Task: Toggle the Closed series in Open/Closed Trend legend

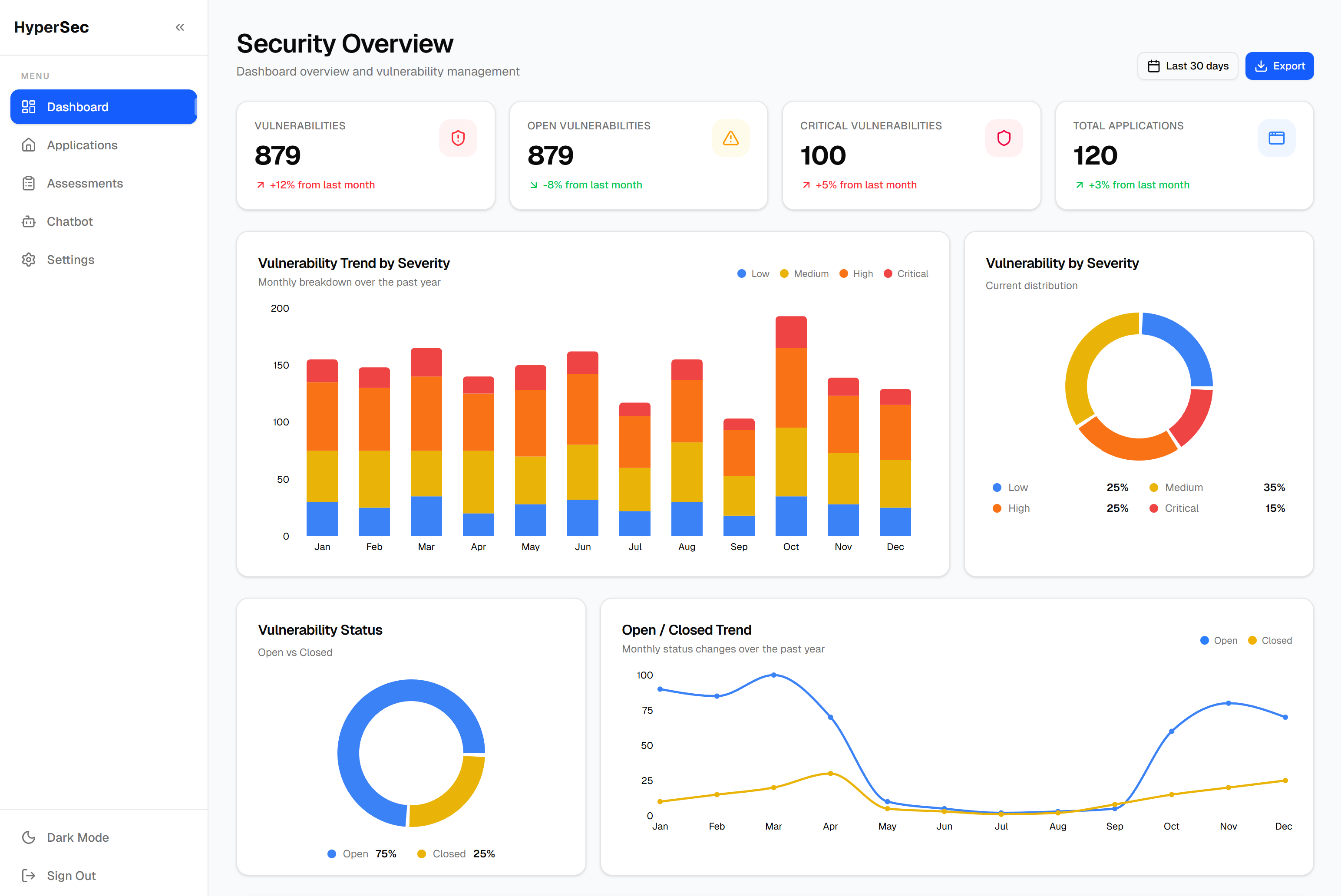Action: pos(1269,640)
